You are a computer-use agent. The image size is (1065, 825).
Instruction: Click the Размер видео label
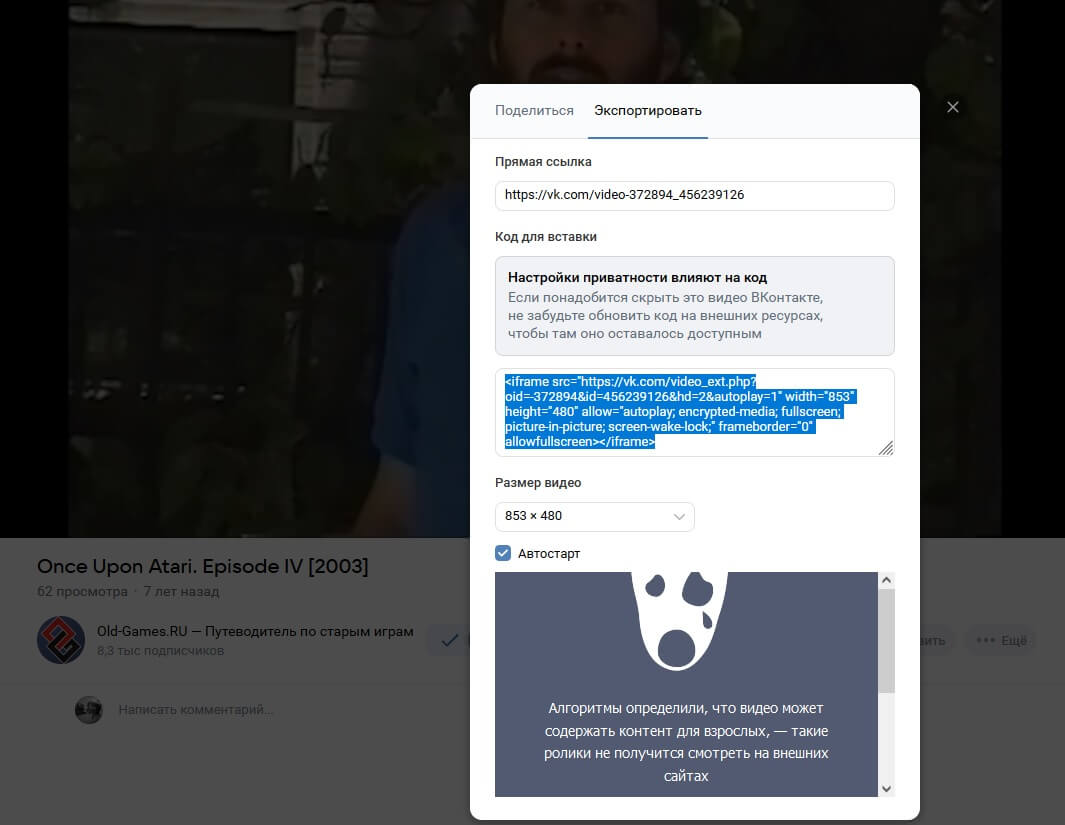[x=538, y=483]
